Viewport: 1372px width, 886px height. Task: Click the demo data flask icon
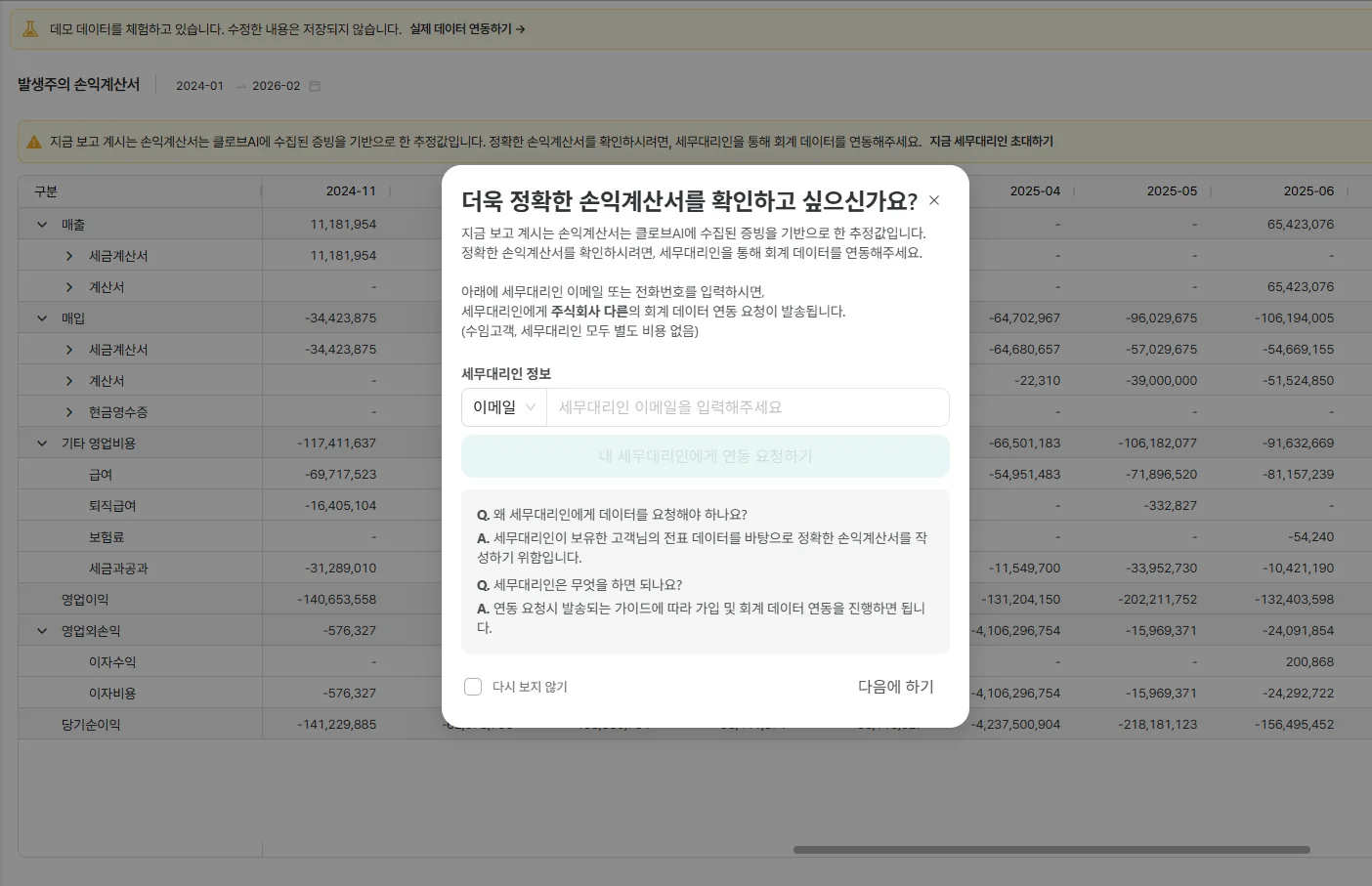pos(30,29)
